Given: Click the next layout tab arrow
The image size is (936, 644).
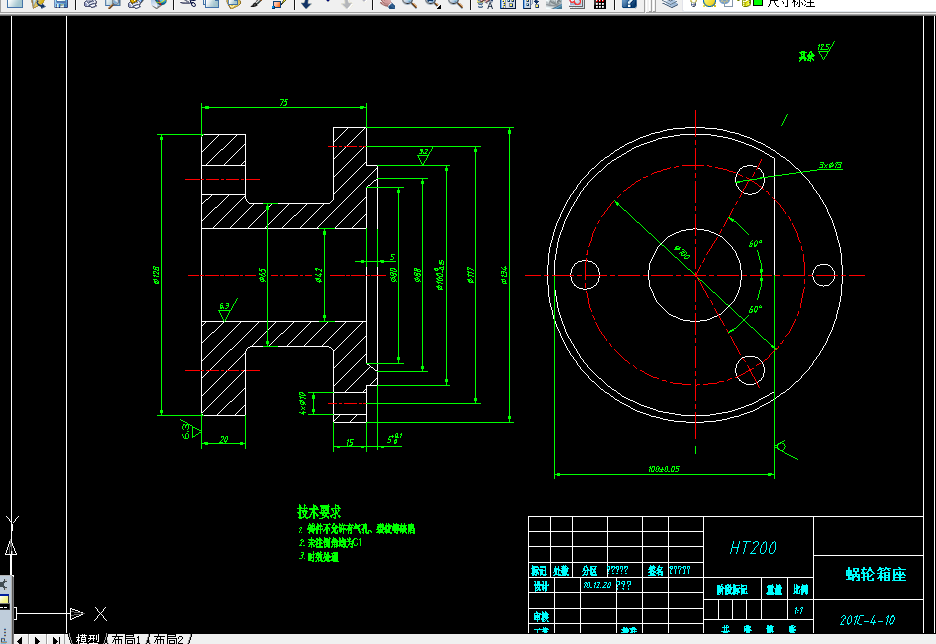Looking at the screenshot, I should [x=37, y=640].
